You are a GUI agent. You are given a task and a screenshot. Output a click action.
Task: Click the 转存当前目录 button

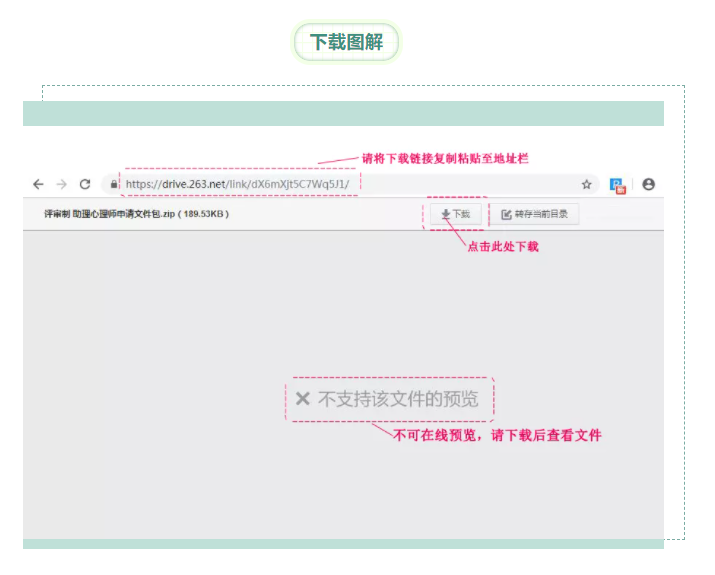[534, 214]
